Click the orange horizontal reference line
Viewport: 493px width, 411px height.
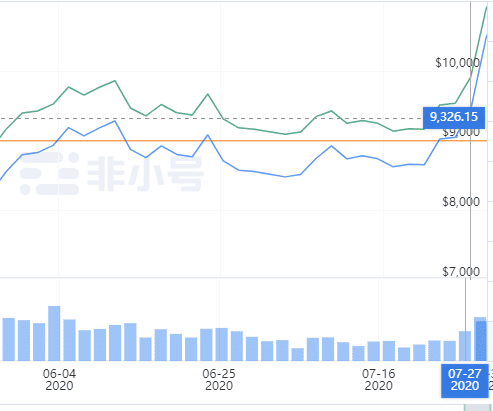(243, 141)
